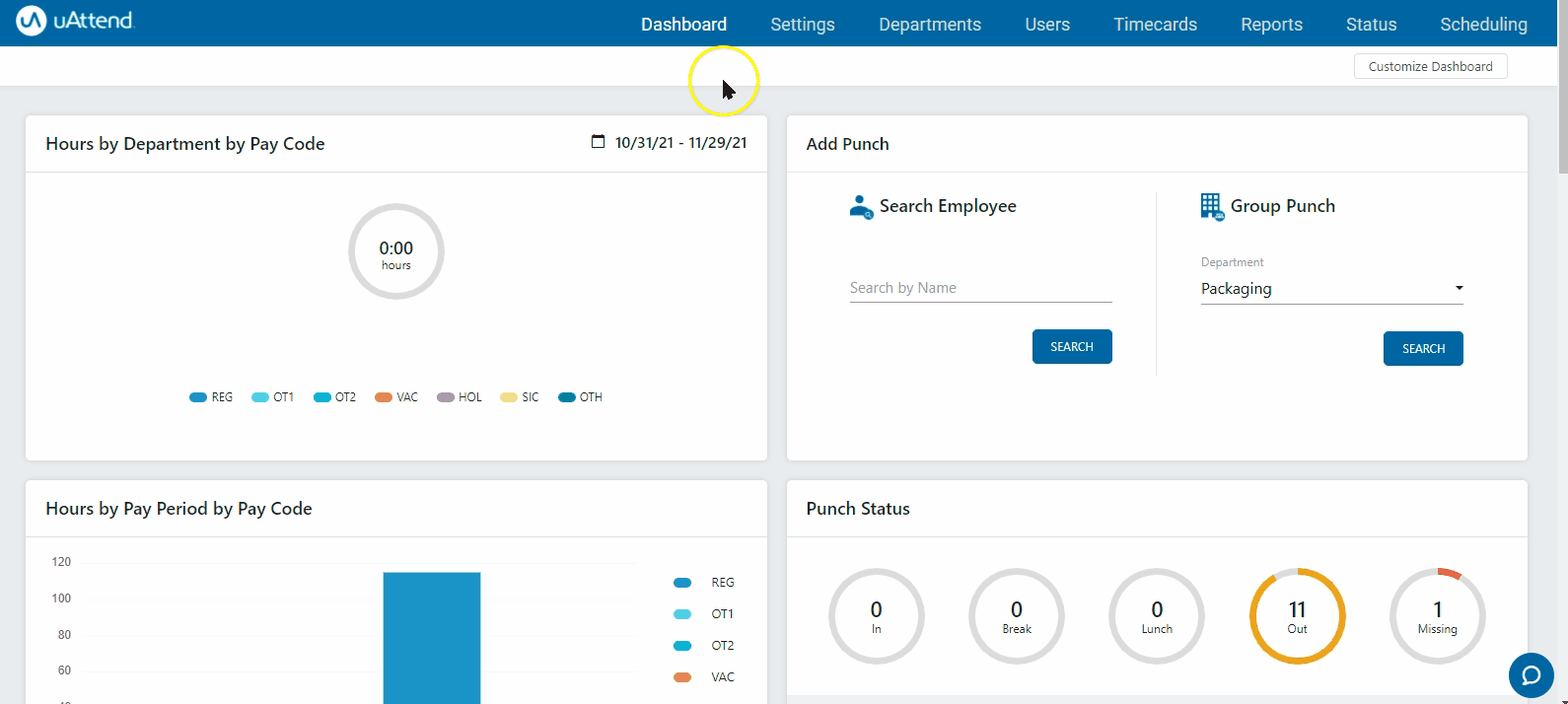Open the Reports menu
The width and height of the screenshot is (1568, 704).
click(1271, 25)
